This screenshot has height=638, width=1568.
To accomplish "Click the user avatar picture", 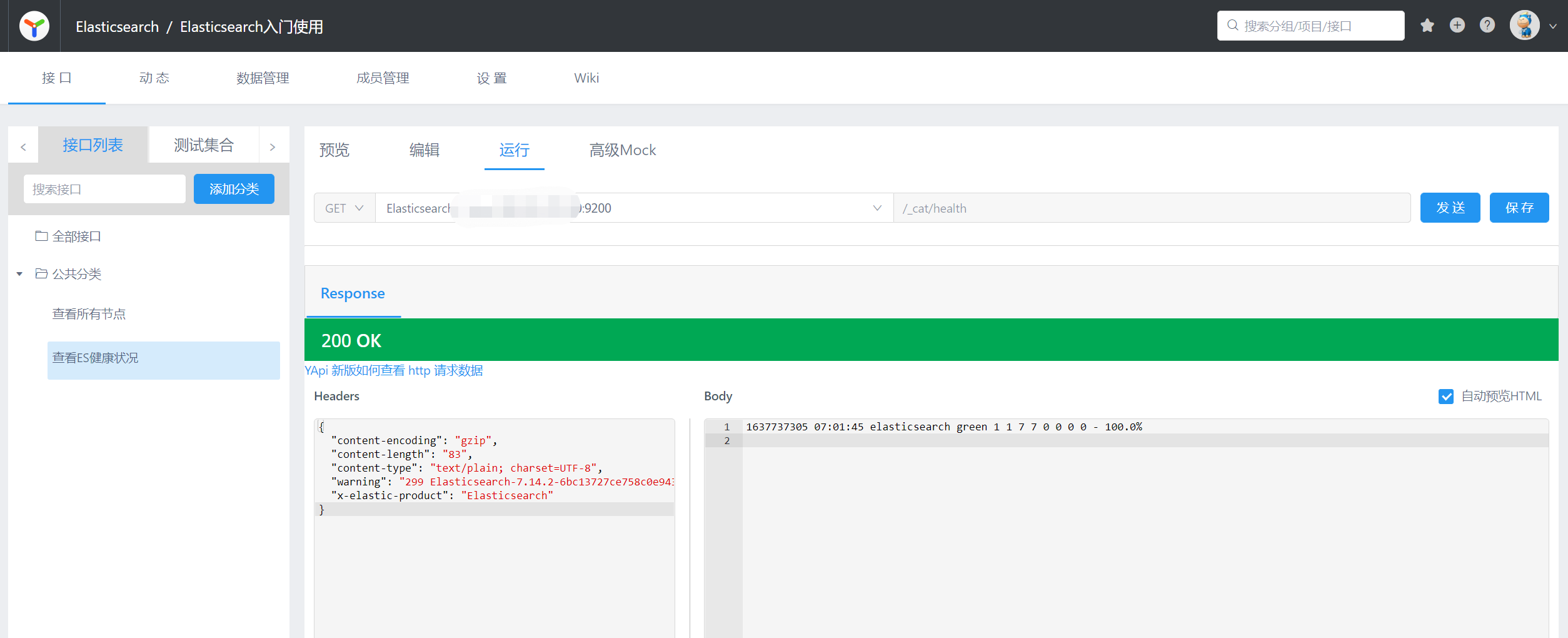I will (x=1525, y=26).
